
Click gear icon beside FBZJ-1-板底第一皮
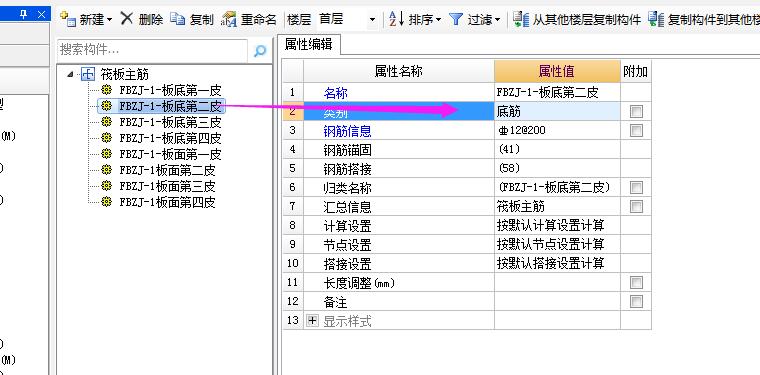(x=107, y=90)
